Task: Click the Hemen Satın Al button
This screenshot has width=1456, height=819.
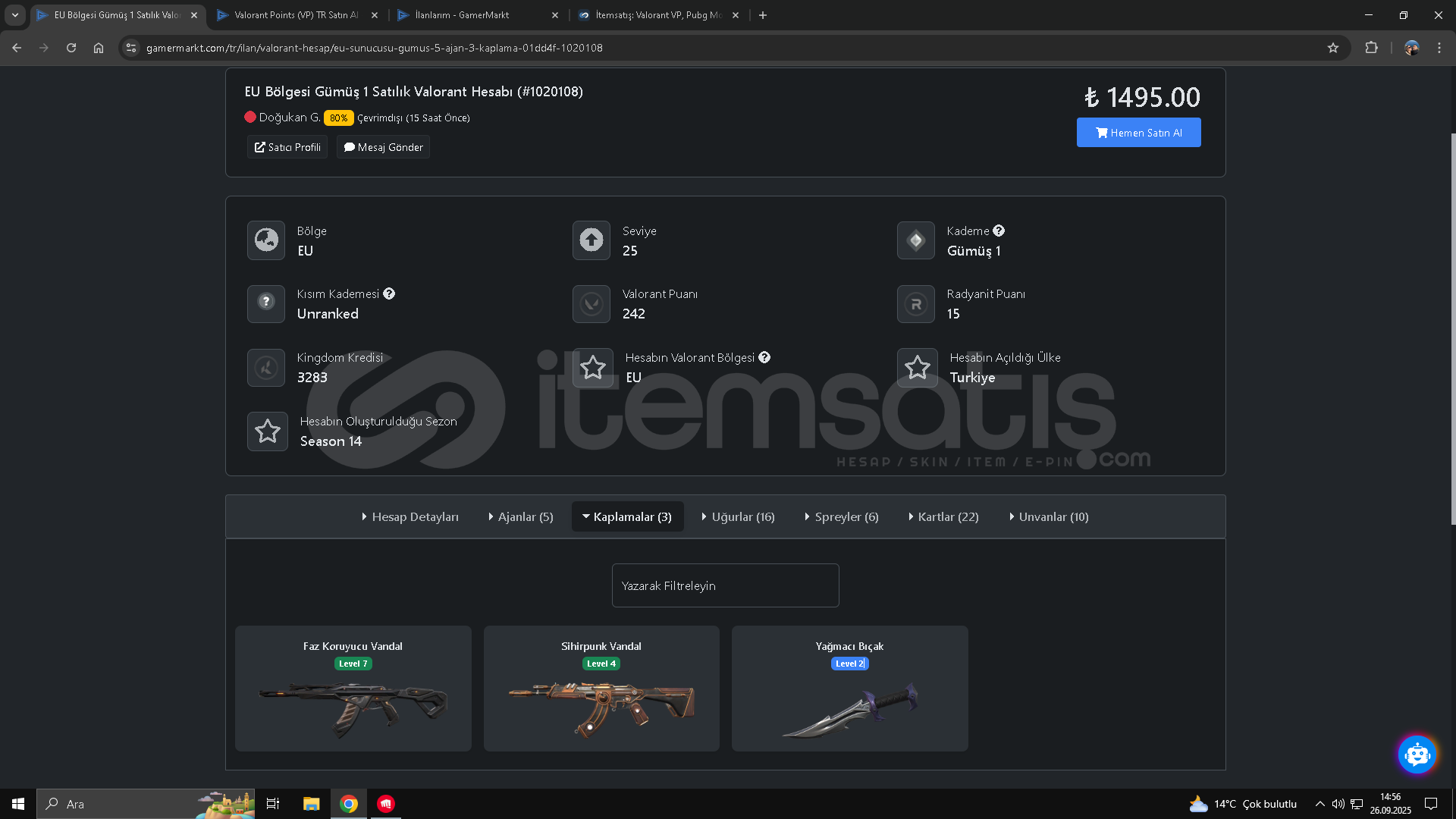Action: click(1138, 133)
